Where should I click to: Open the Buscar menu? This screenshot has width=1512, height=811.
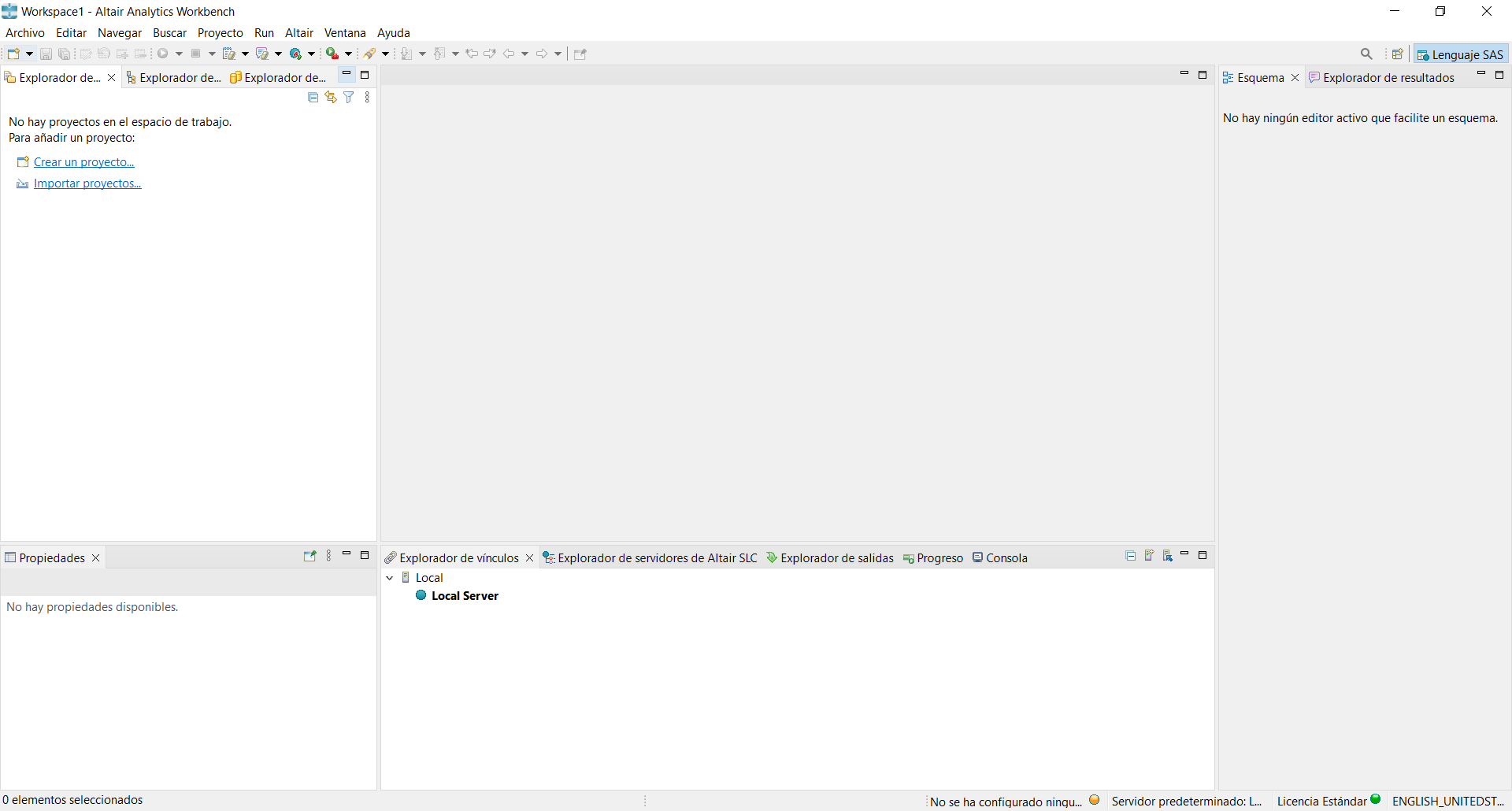click(169, 33)
